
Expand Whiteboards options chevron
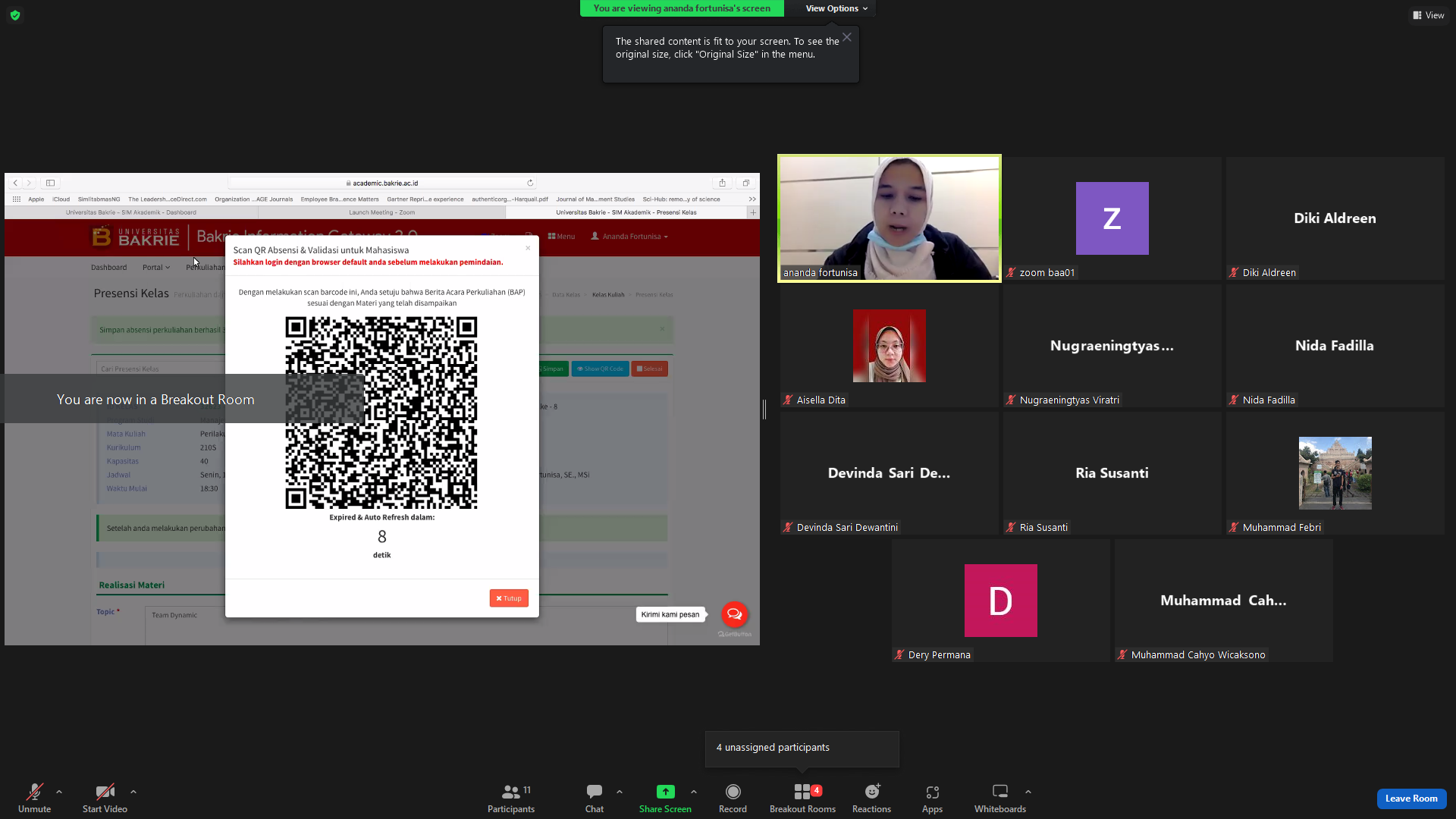(1028, 792)
